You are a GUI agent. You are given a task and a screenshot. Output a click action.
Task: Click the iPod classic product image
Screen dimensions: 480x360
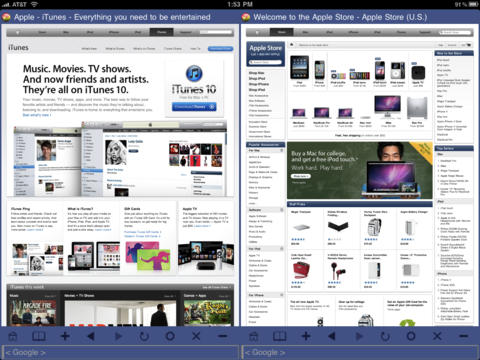[398, 70]
